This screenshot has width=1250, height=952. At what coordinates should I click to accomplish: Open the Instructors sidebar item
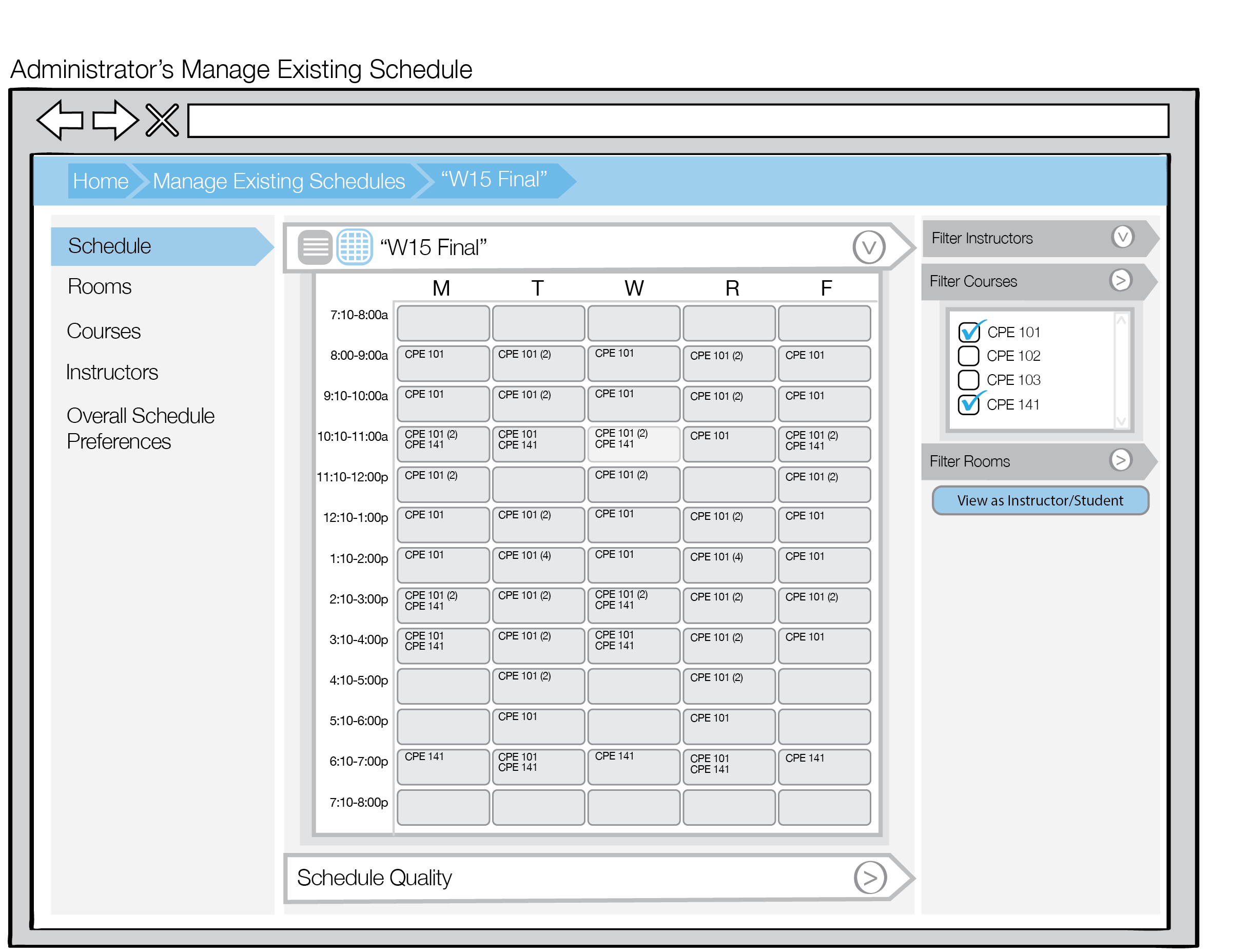coord(112,372)
